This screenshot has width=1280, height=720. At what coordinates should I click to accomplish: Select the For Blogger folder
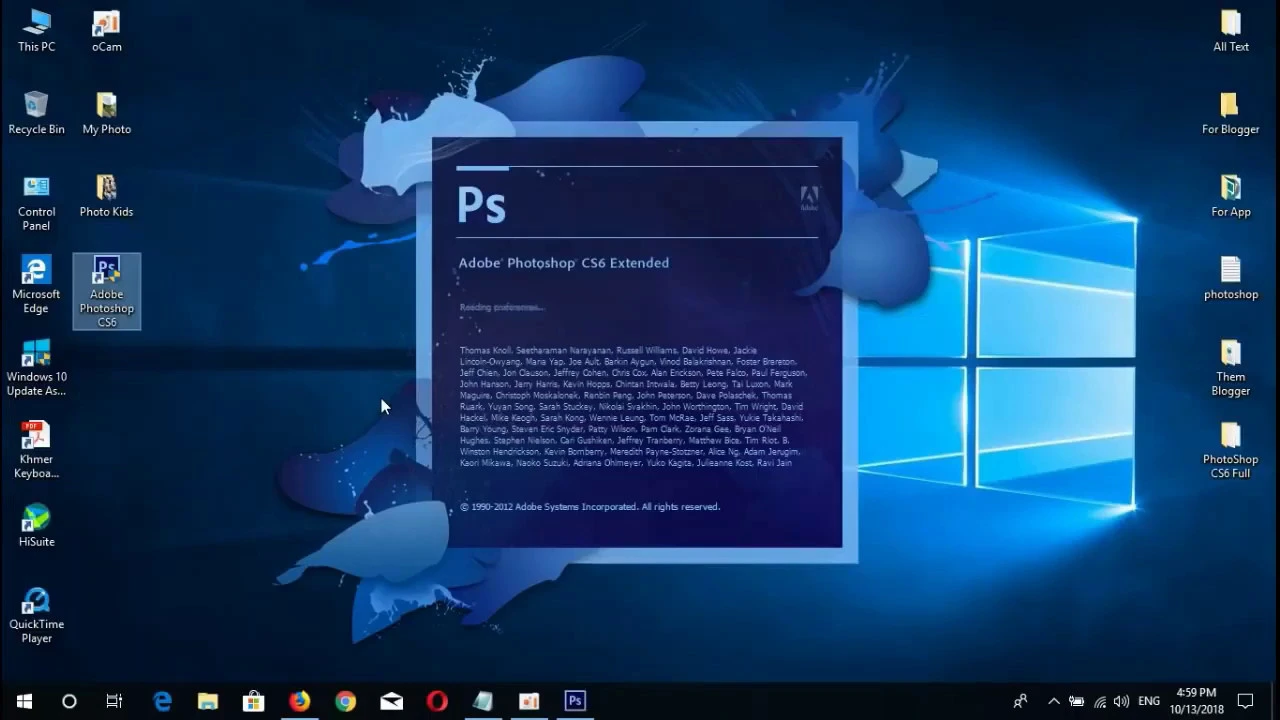pyautogui.click(x=1231, y=113)
